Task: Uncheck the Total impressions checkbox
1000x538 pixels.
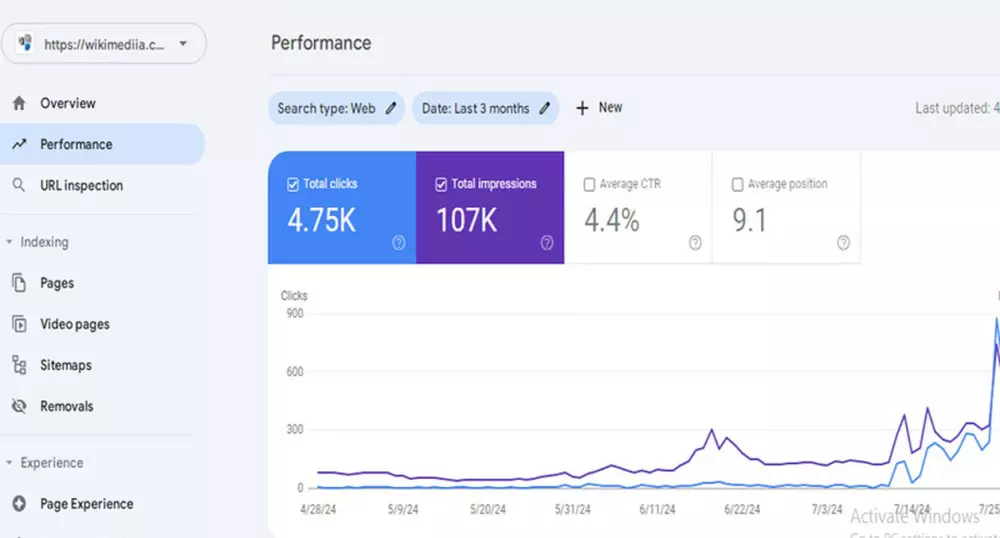Action: (x=441, y=184)
